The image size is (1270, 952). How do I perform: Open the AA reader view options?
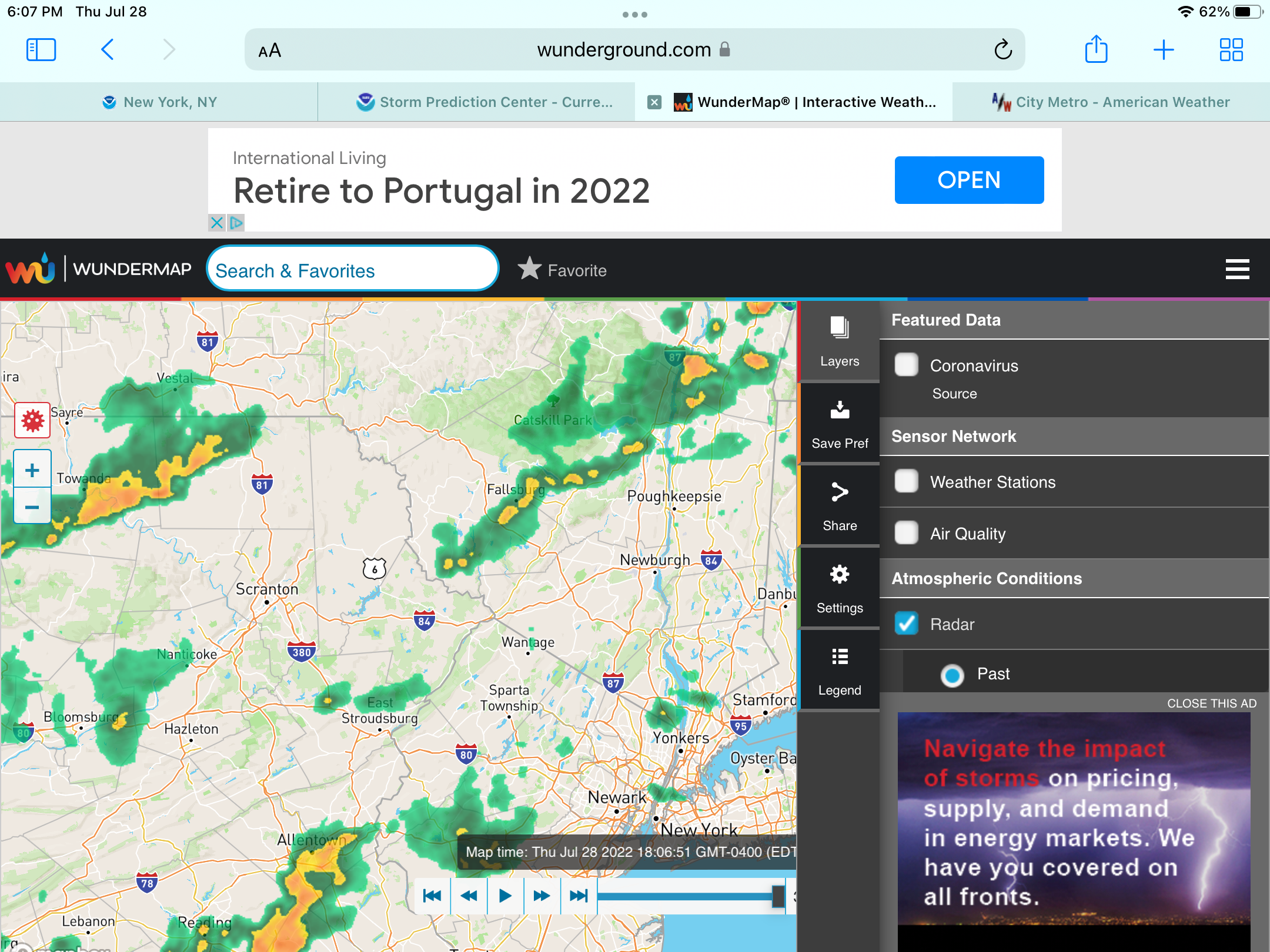tap(270, 51)
